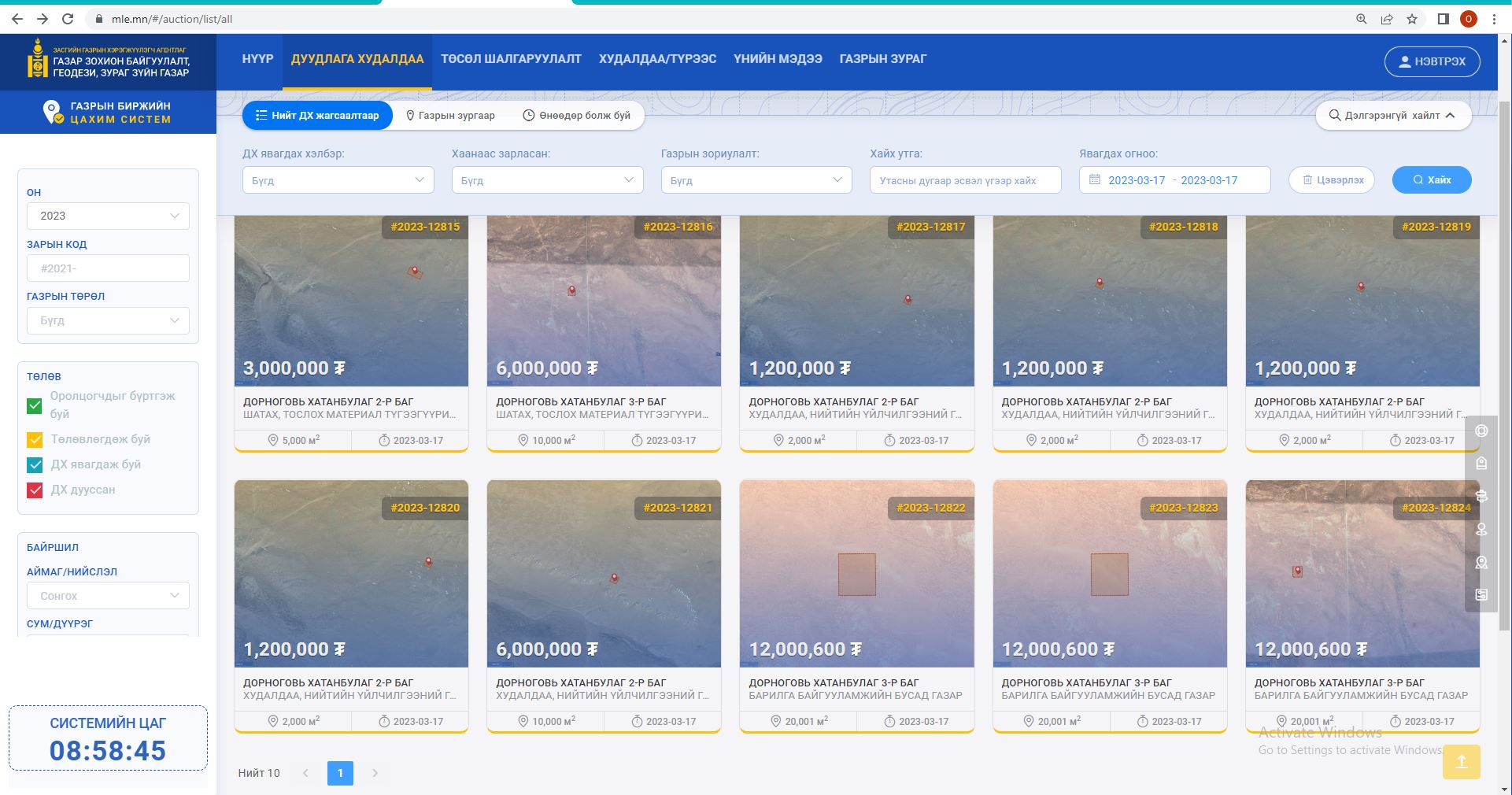This screenshot has width=1512, height=795.
Task: Open the ОН year dropdown showing 2023
Action: (x=108, y=216)
